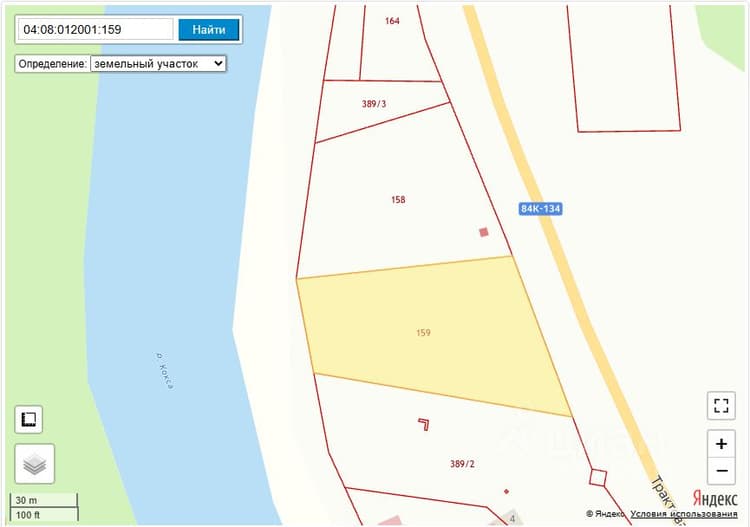Click the 84К-134 road label
The width and height of the screenshot is (750, 527).
(x=540, y=209)
